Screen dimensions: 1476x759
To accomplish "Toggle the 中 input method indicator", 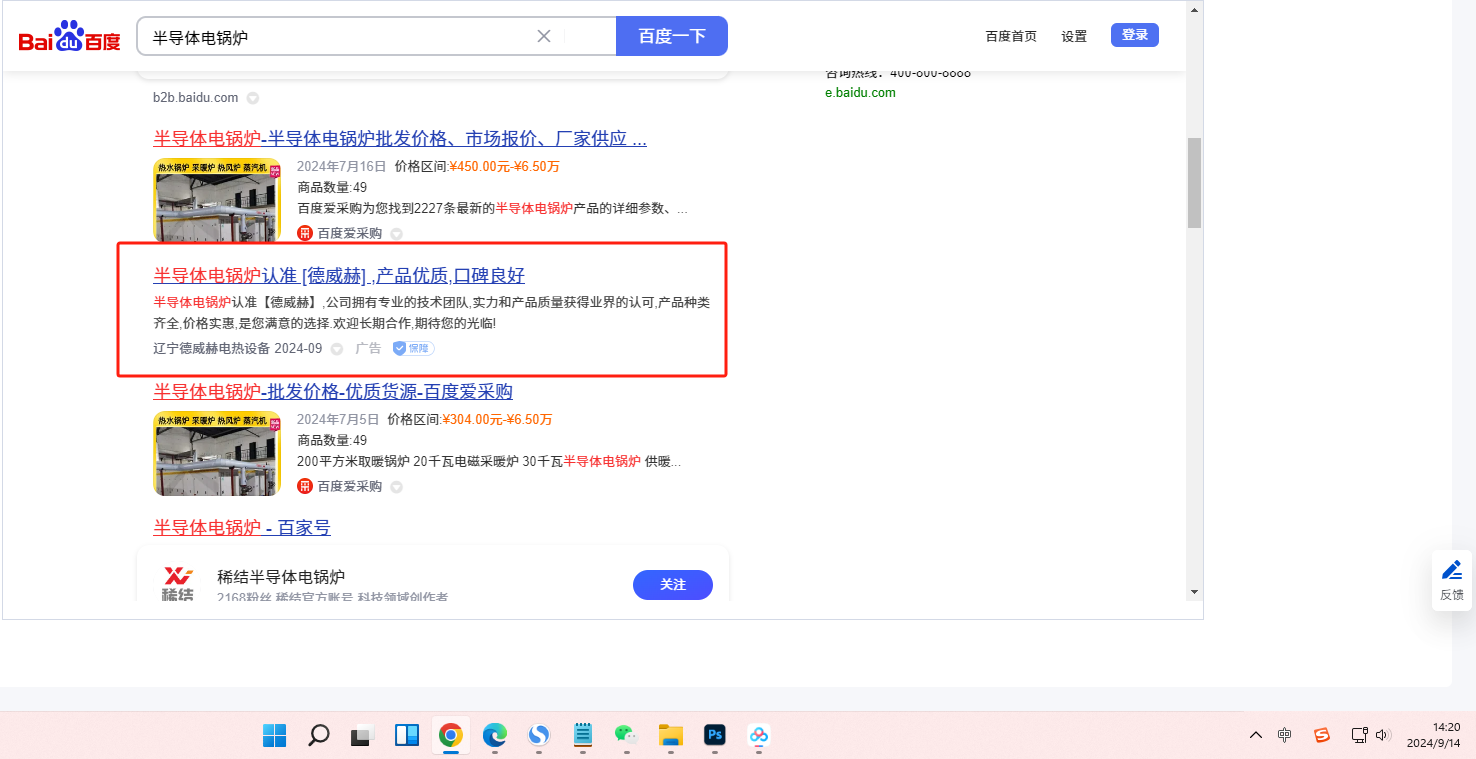I will (1285, 735).
